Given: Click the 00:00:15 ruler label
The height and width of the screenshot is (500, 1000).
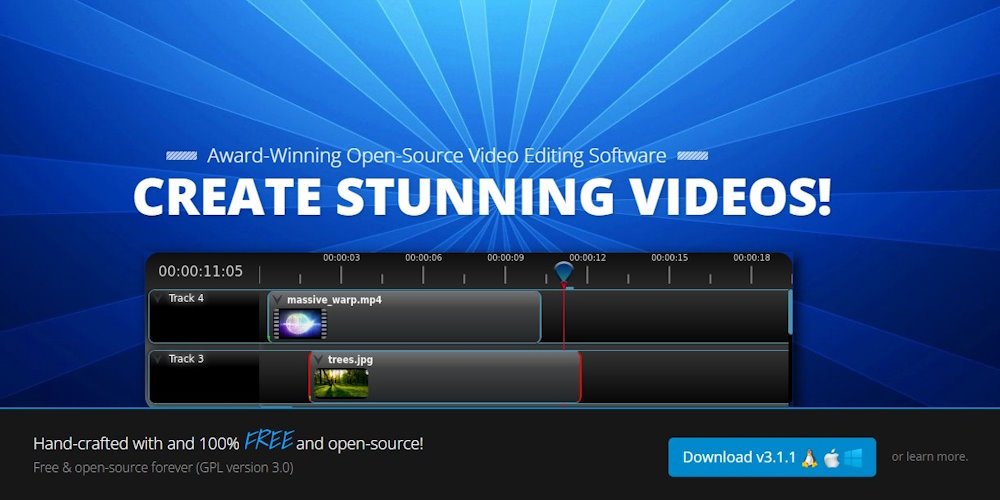Looking at the screenshot, I should click(x=670, y=258).
